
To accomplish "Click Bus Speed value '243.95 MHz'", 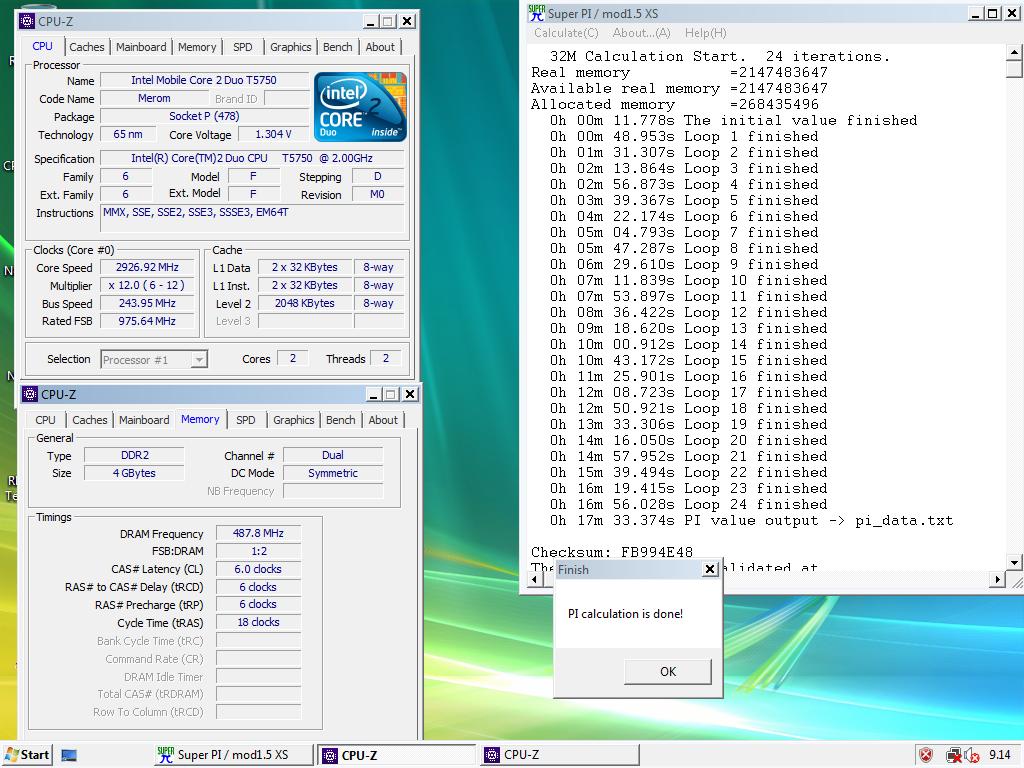I will 147,304.
